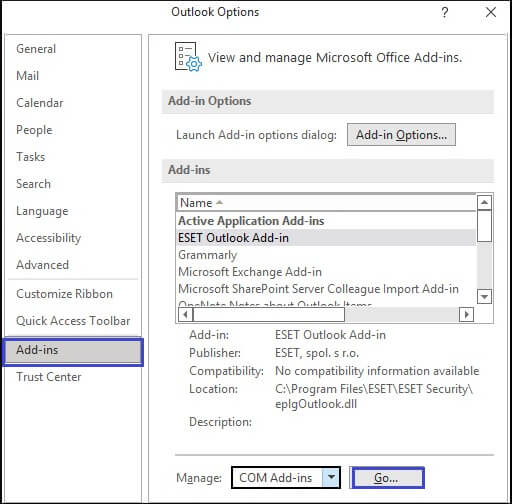
Task: Click the Add-in Options... button
Action: pos(401,135)
